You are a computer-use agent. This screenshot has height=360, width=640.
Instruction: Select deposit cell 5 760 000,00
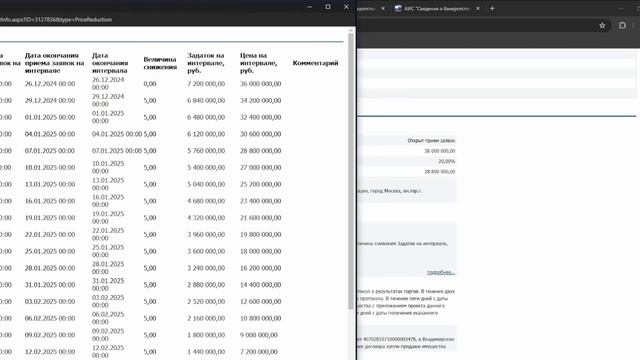tap(206, 151)
